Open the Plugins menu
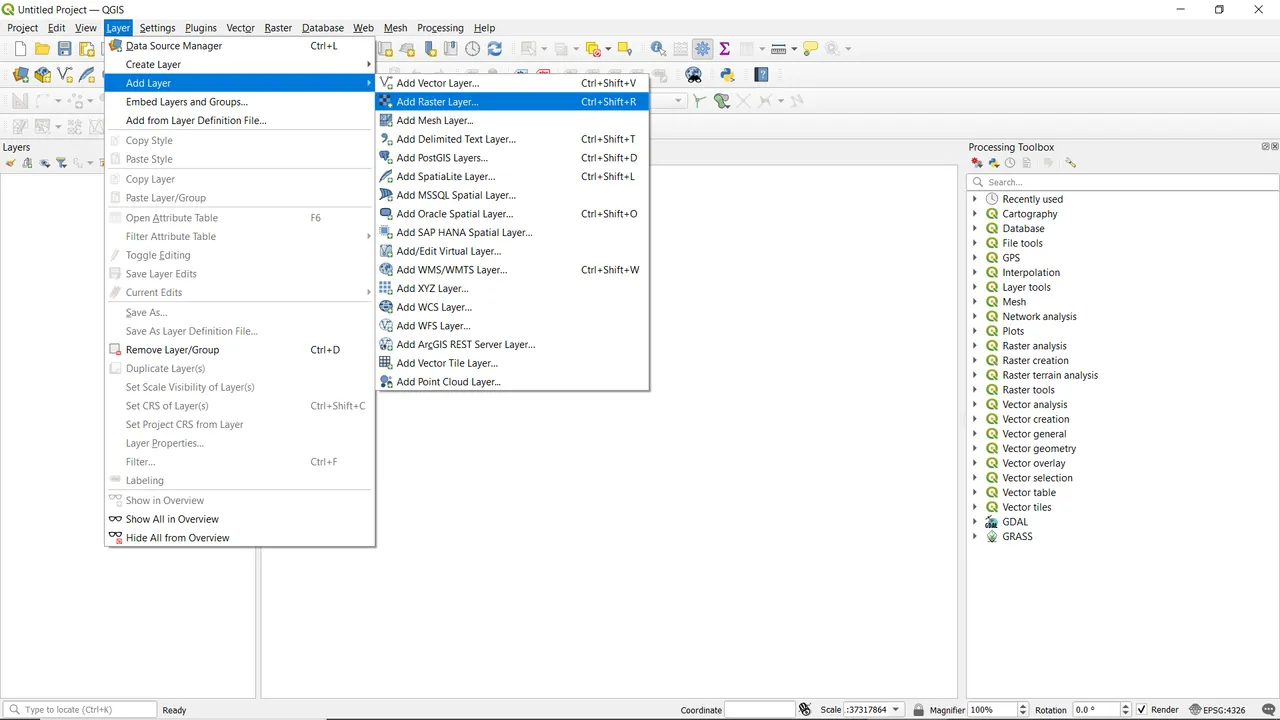 (201, 28)
